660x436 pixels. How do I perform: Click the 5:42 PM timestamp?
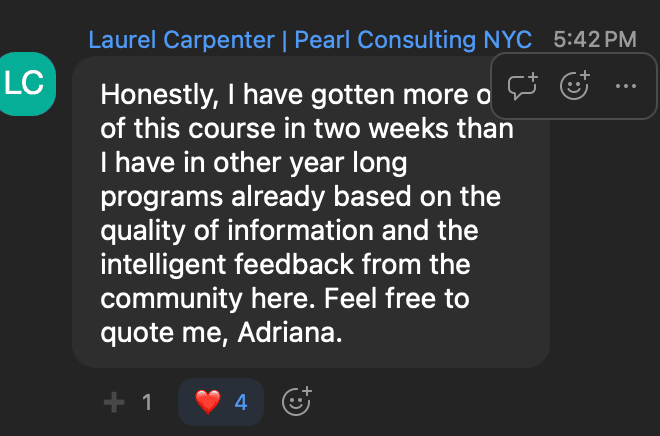pos(594,40)
